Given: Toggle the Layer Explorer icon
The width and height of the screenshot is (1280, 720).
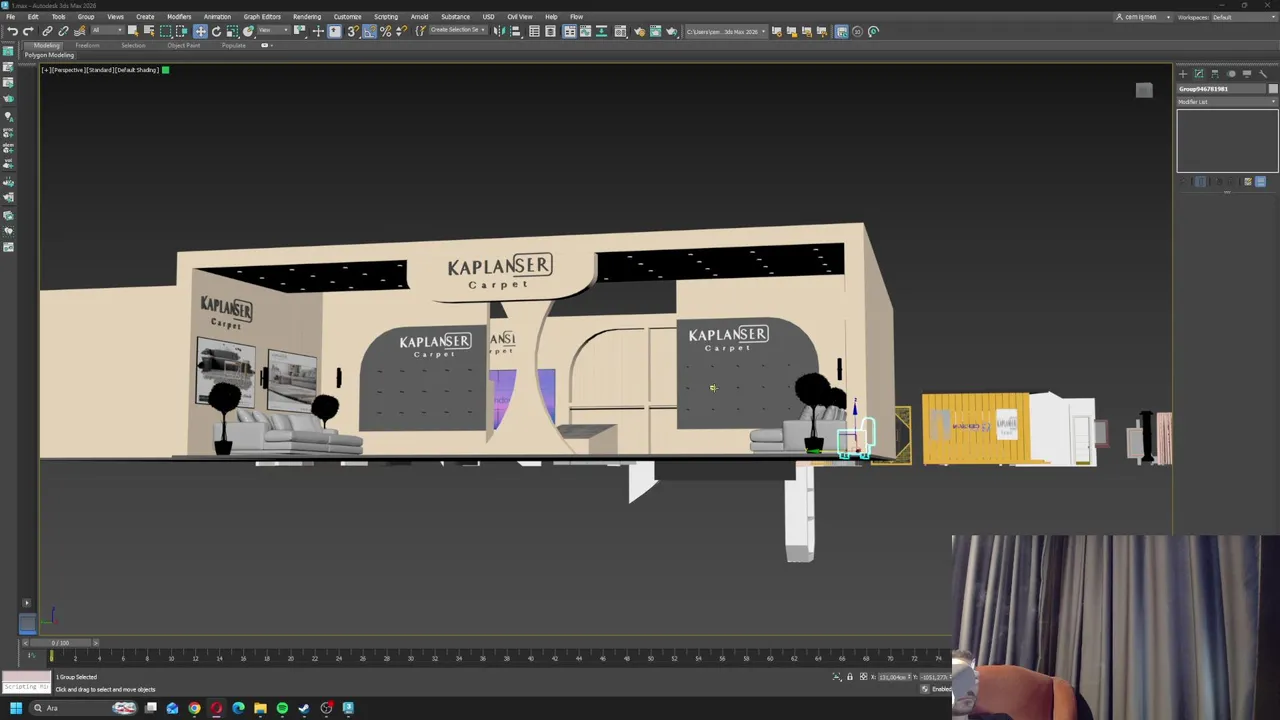Looking at the screenshot, I should click(551, 31).
